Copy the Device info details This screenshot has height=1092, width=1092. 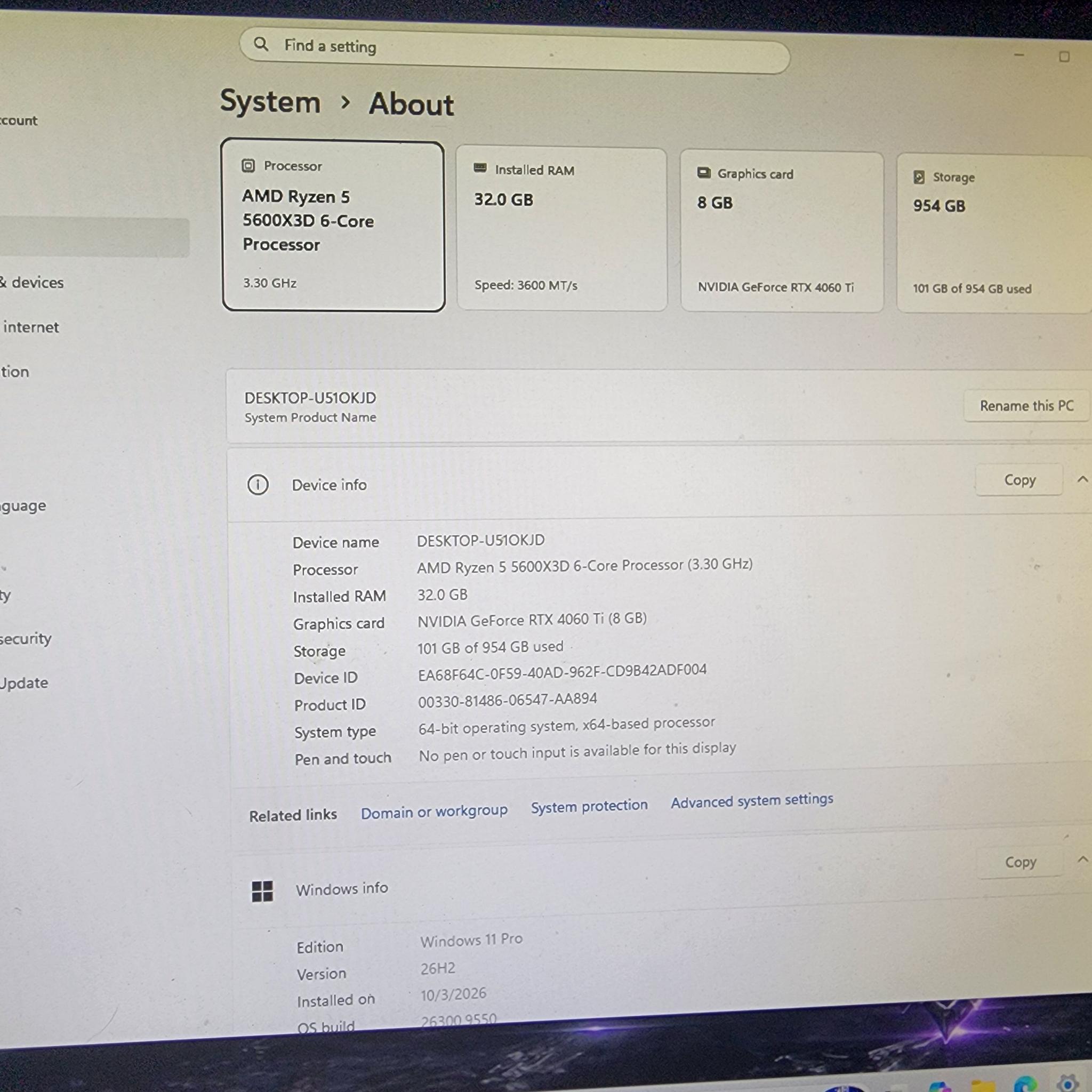[1019, 480]
